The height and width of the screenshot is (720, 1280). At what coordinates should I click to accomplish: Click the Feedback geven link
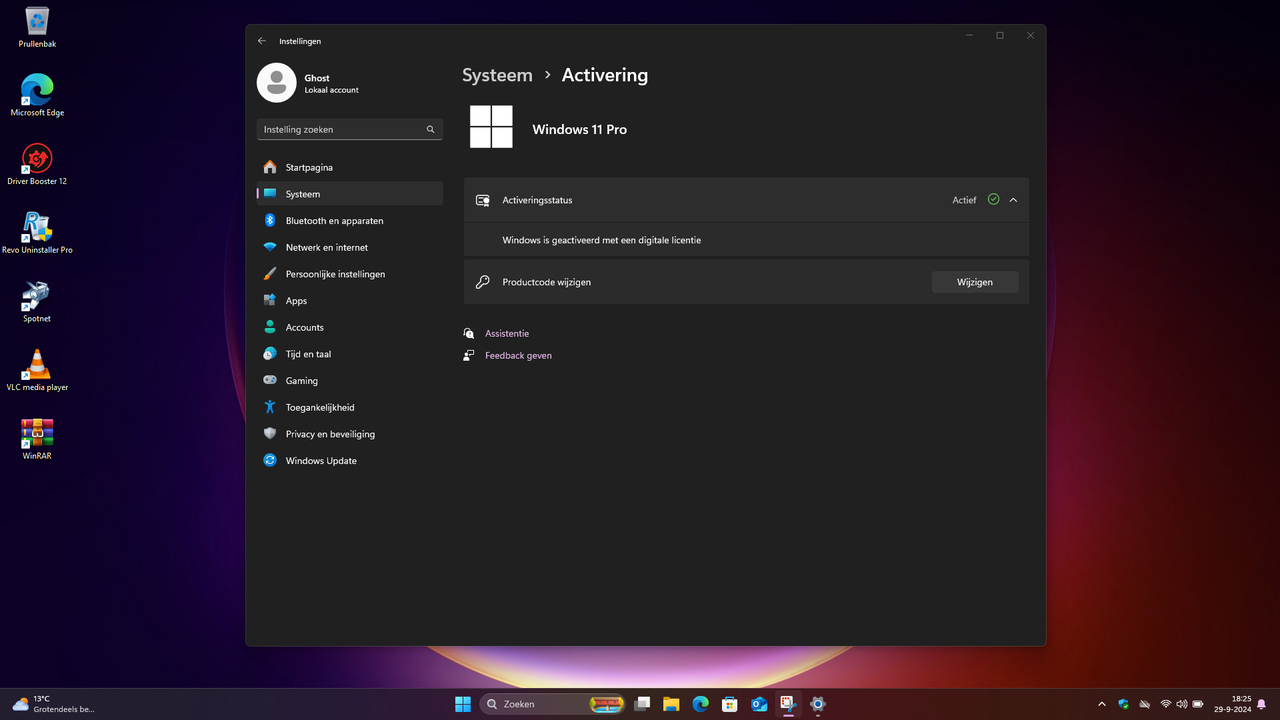(x=518, y=355)
